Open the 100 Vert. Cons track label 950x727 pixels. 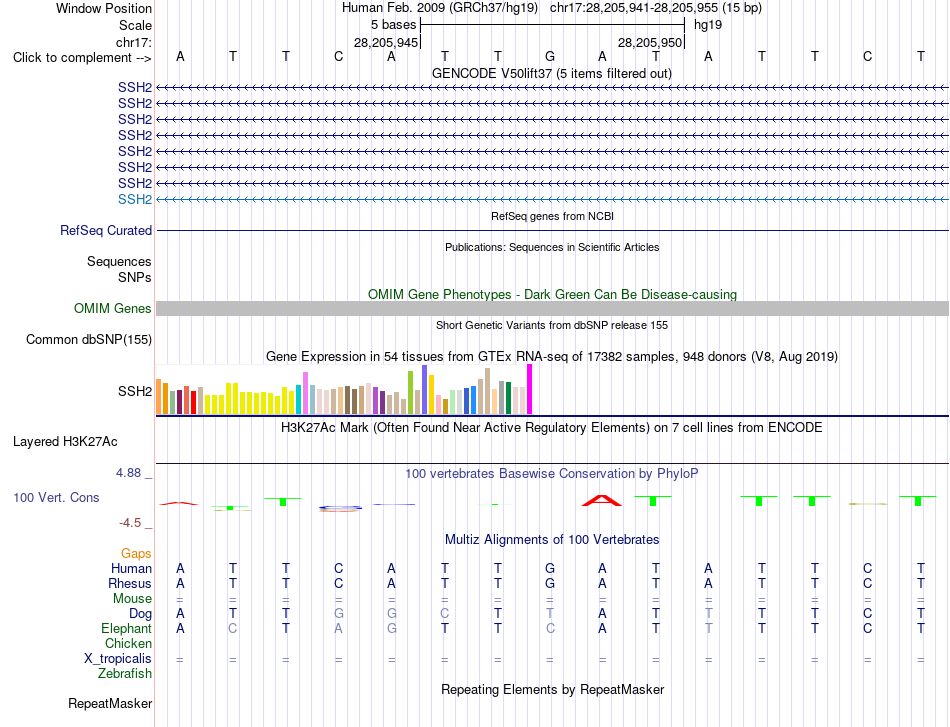pos(56,497)
